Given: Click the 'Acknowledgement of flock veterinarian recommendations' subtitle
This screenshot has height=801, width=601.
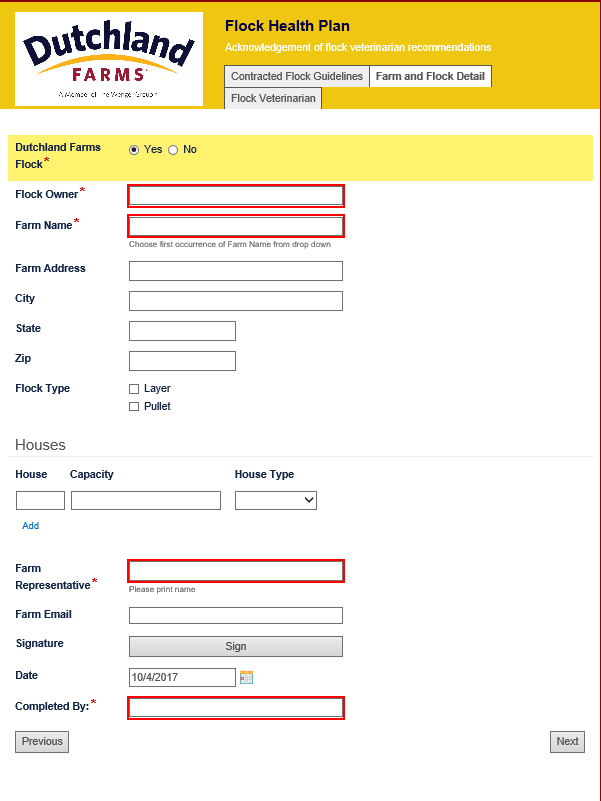Looking at the screenshot, I should [x=358, y=48].
